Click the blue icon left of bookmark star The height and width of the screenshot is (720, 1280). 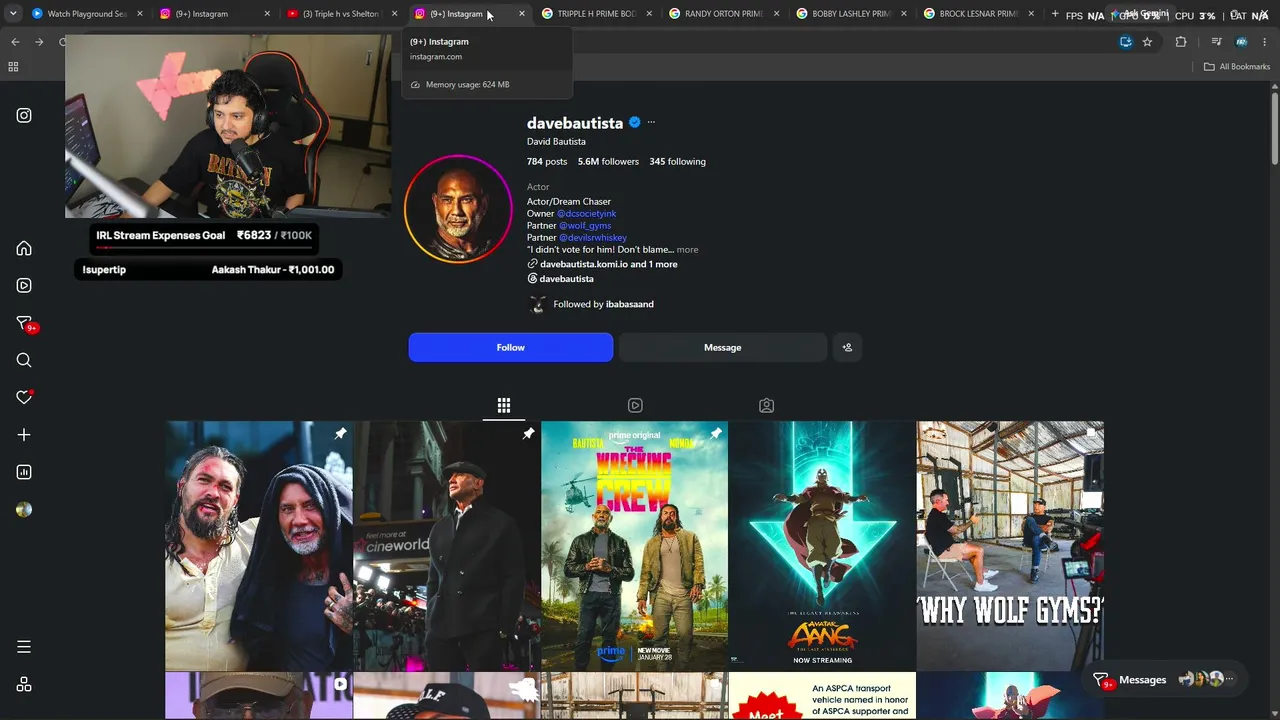pos(1126,42)
